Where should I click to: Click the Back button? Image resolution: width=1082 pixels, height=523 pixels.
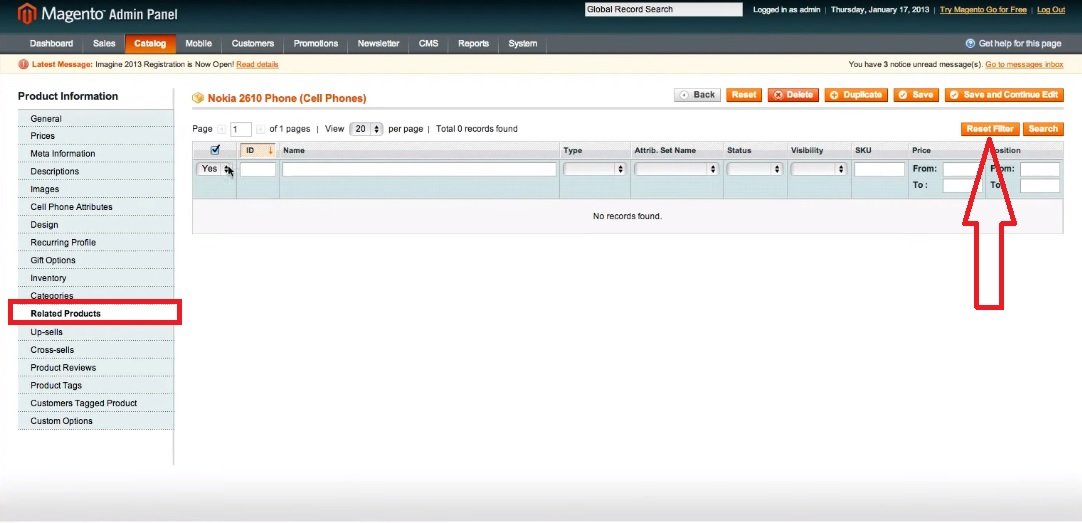(x=697, y=95)
